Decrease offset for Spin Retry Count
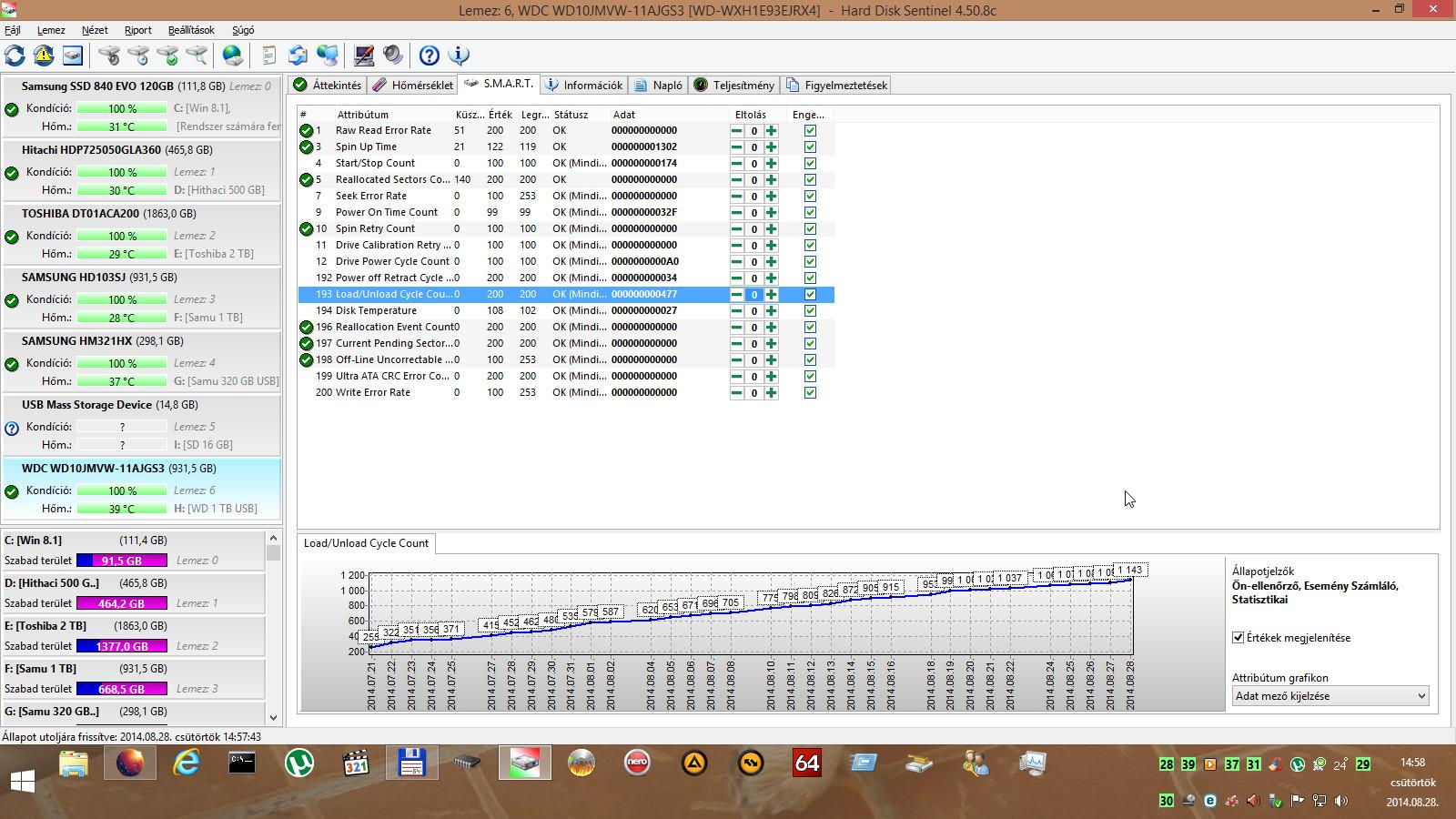 click(x=736, y=228)
